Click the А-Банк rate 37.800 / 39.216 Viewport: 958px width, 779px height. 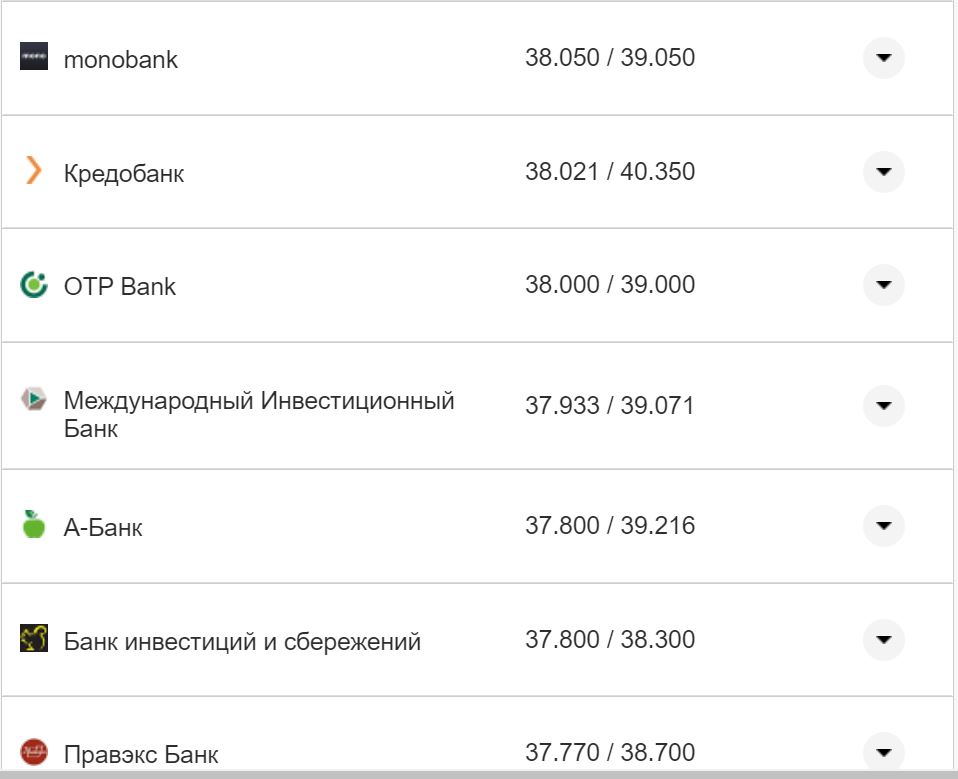tap(611, 525)
